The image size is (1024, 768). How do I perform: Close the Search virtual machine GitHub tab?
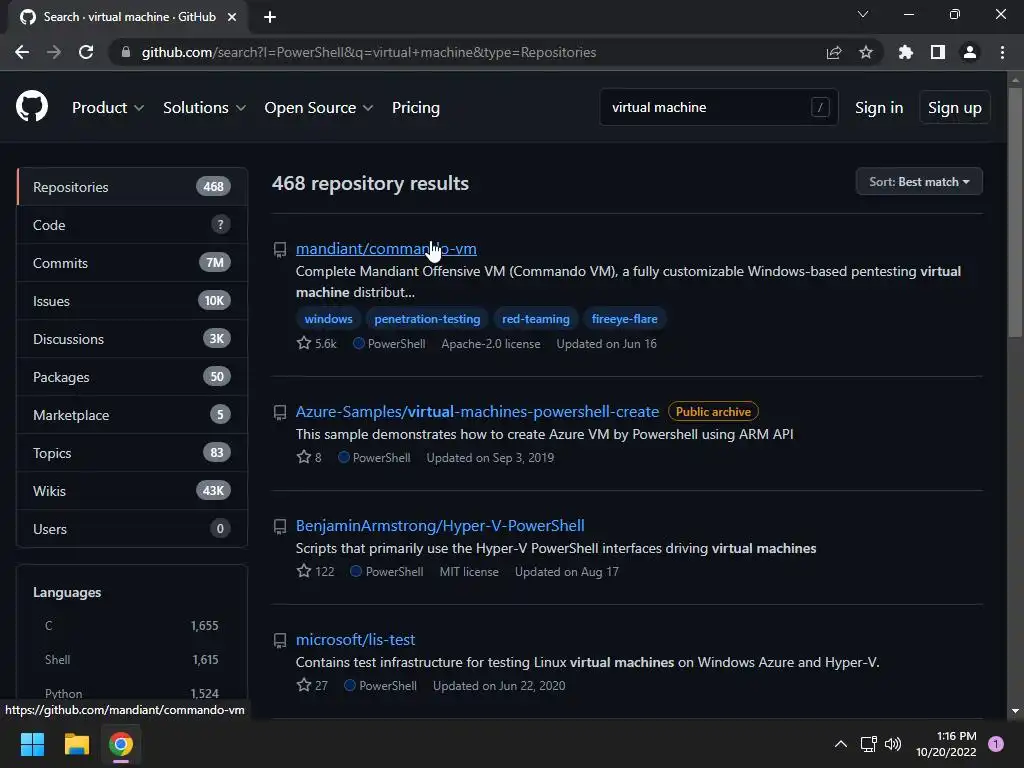pyautogui.click(x=232, y=17)
